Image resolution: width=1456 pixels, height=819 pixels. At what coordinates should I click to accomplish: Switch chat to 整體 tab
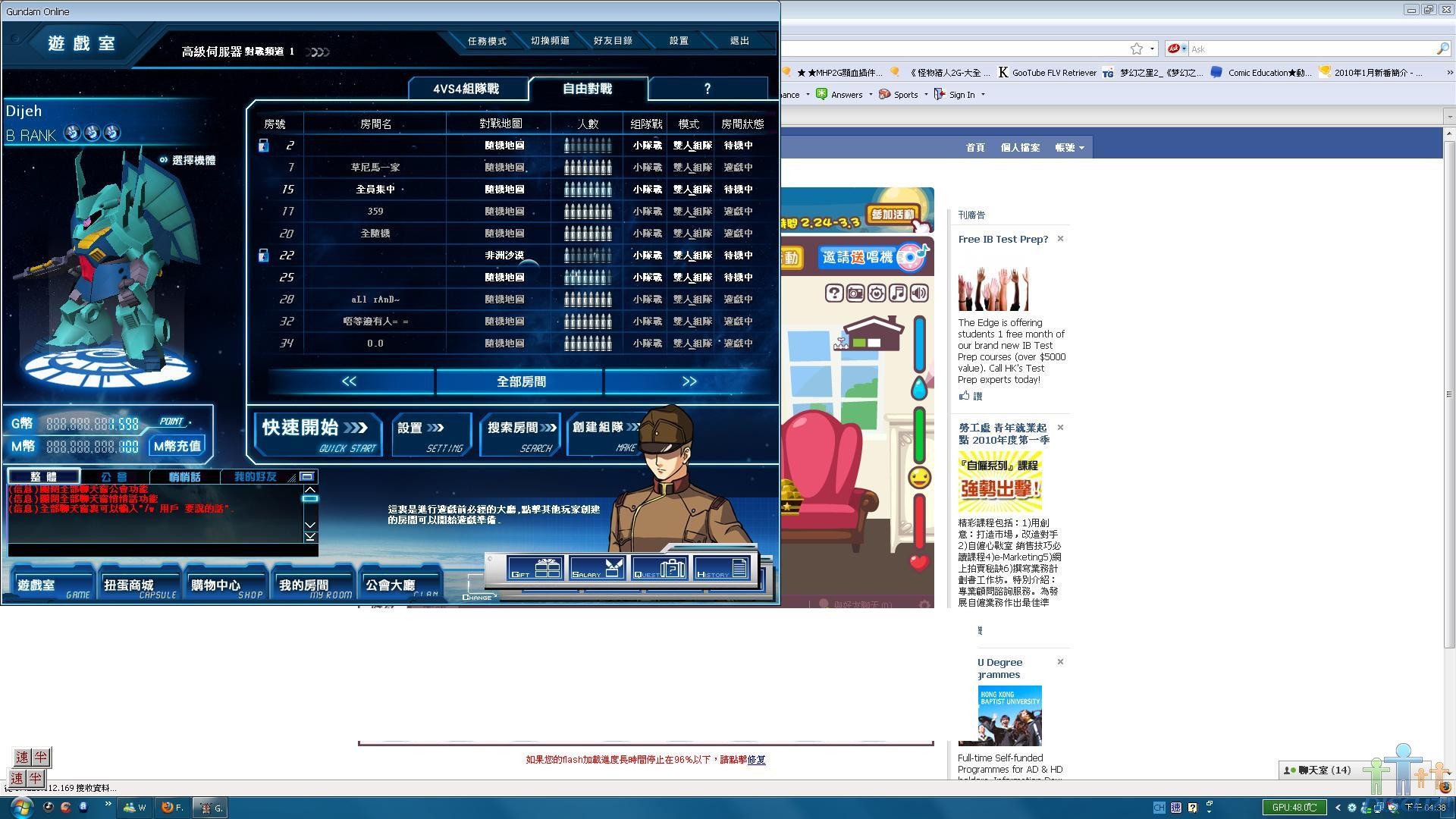[44, 476]
